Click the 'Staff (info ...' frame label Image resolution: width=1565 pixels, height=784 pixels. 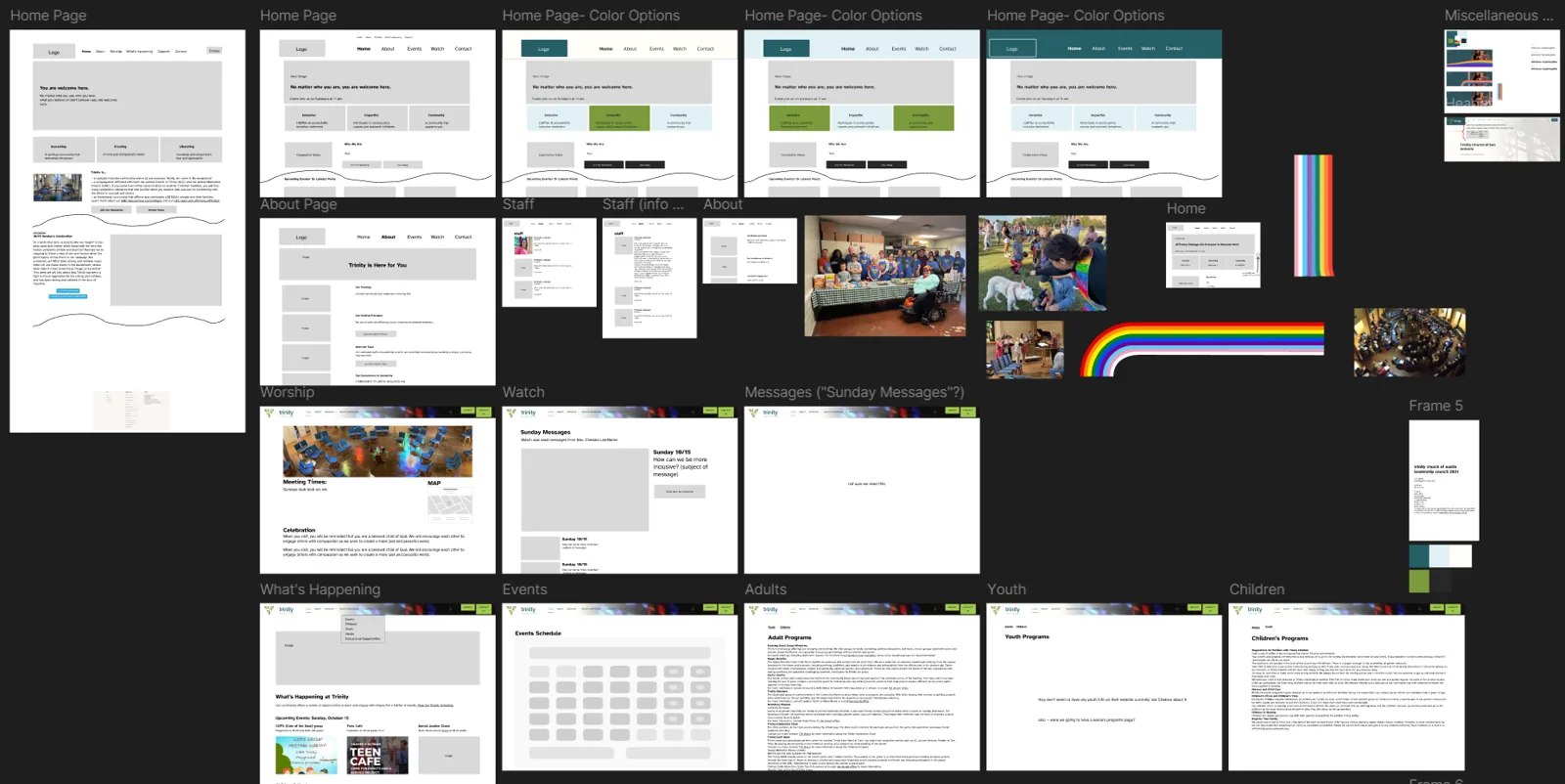[643, 204]
